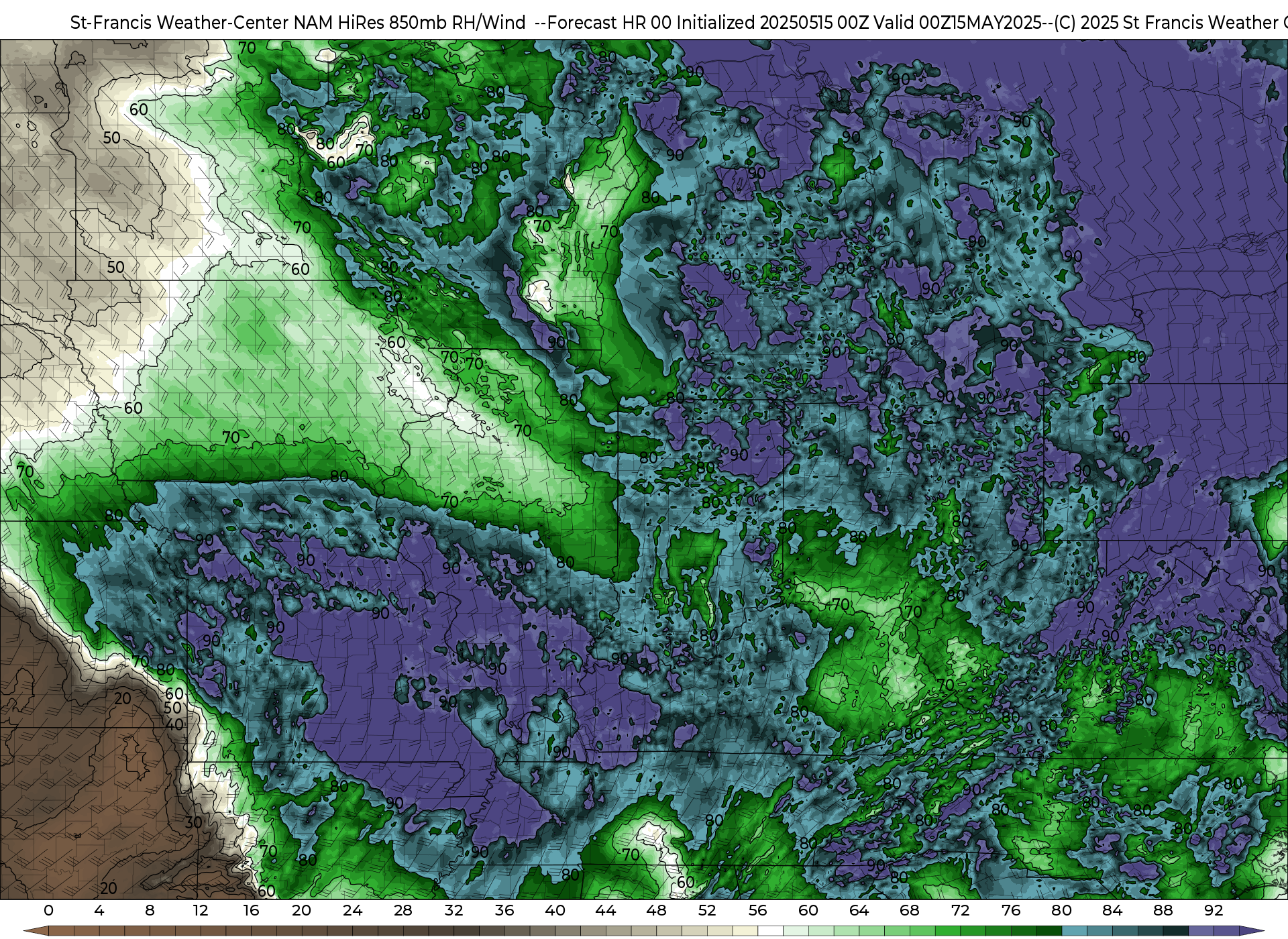
Task: Click the '84' label on the color bar
Action: click(1112, 910)
